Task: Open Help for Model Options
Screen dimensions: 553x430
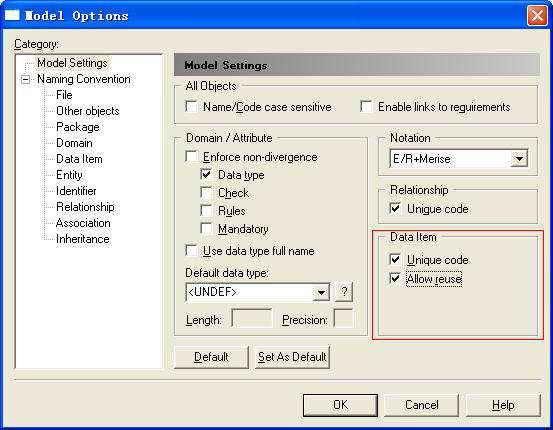Action: (503, 405)
